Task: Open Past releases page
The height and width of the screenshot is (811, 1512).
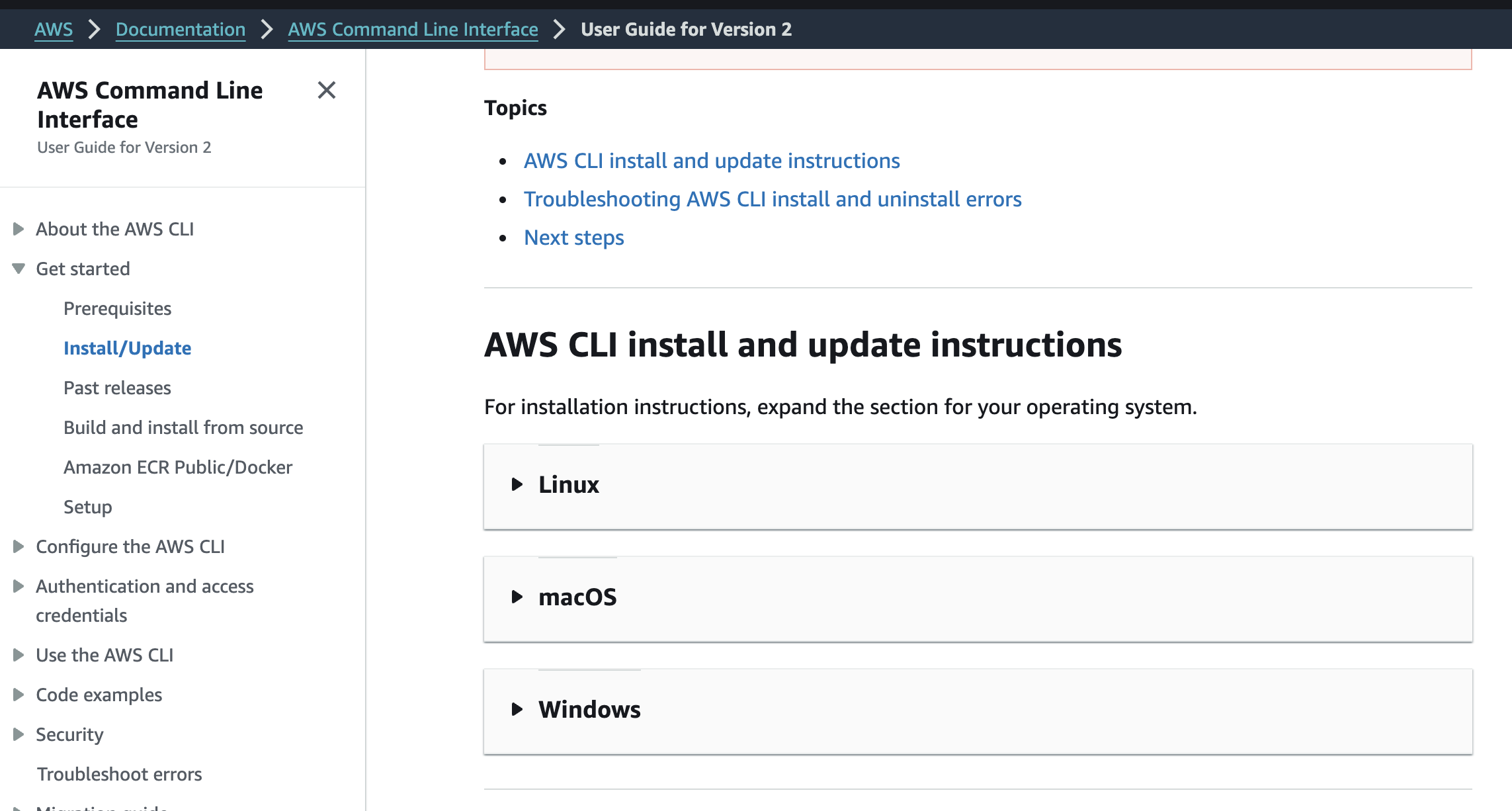Action: click(117, 388)
